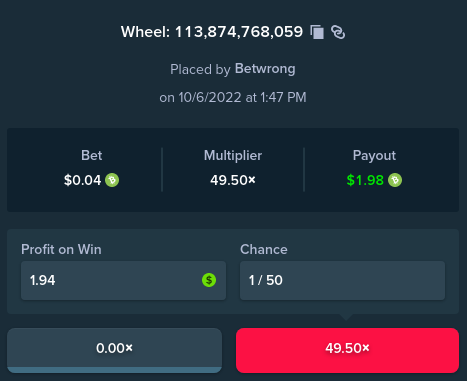The image size is (467, 381).
Task: Click the Multiplier heading
Action: pos(233,155)
